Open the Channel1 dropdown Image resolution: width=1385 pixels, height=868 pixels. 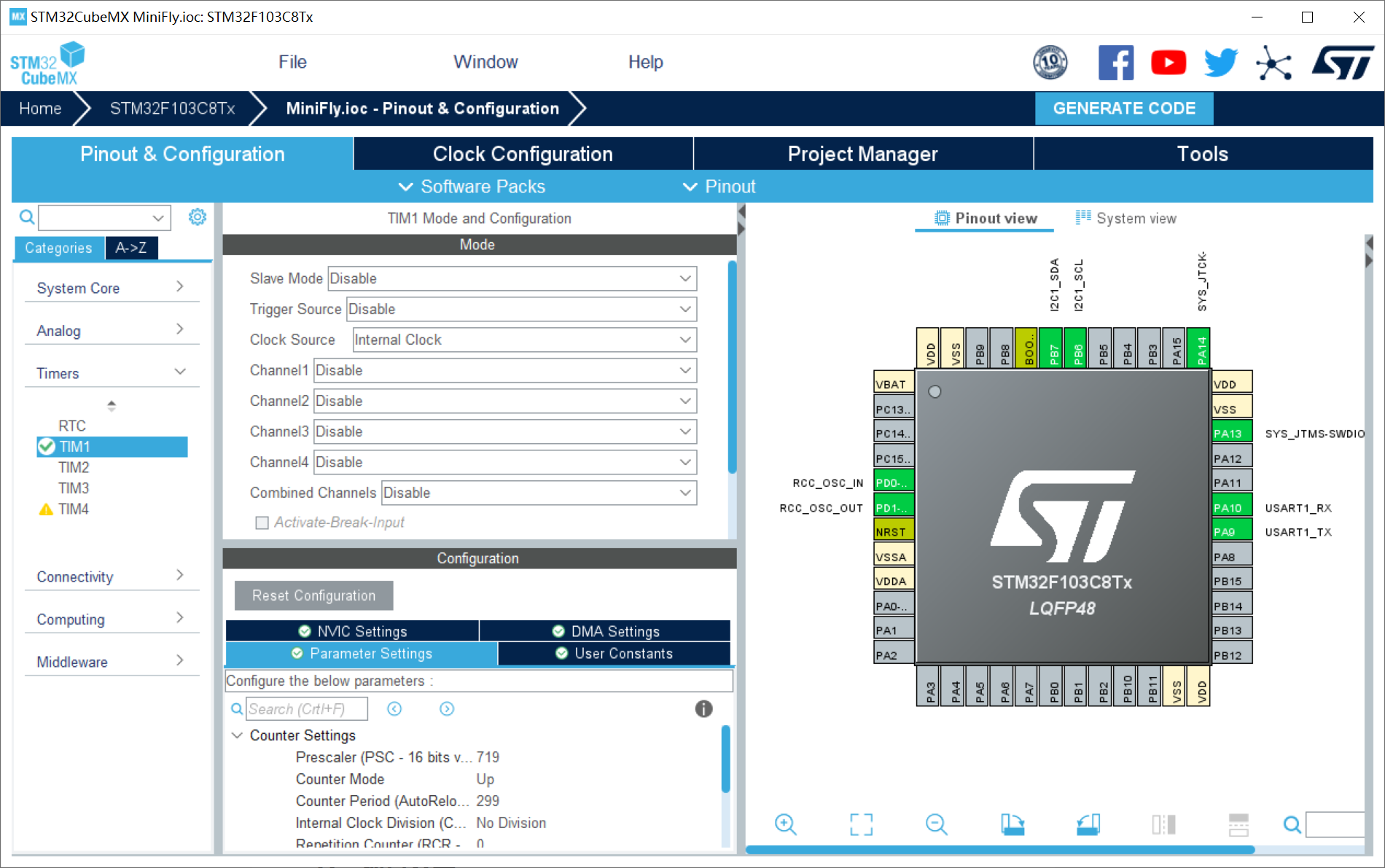pos(505,370)
